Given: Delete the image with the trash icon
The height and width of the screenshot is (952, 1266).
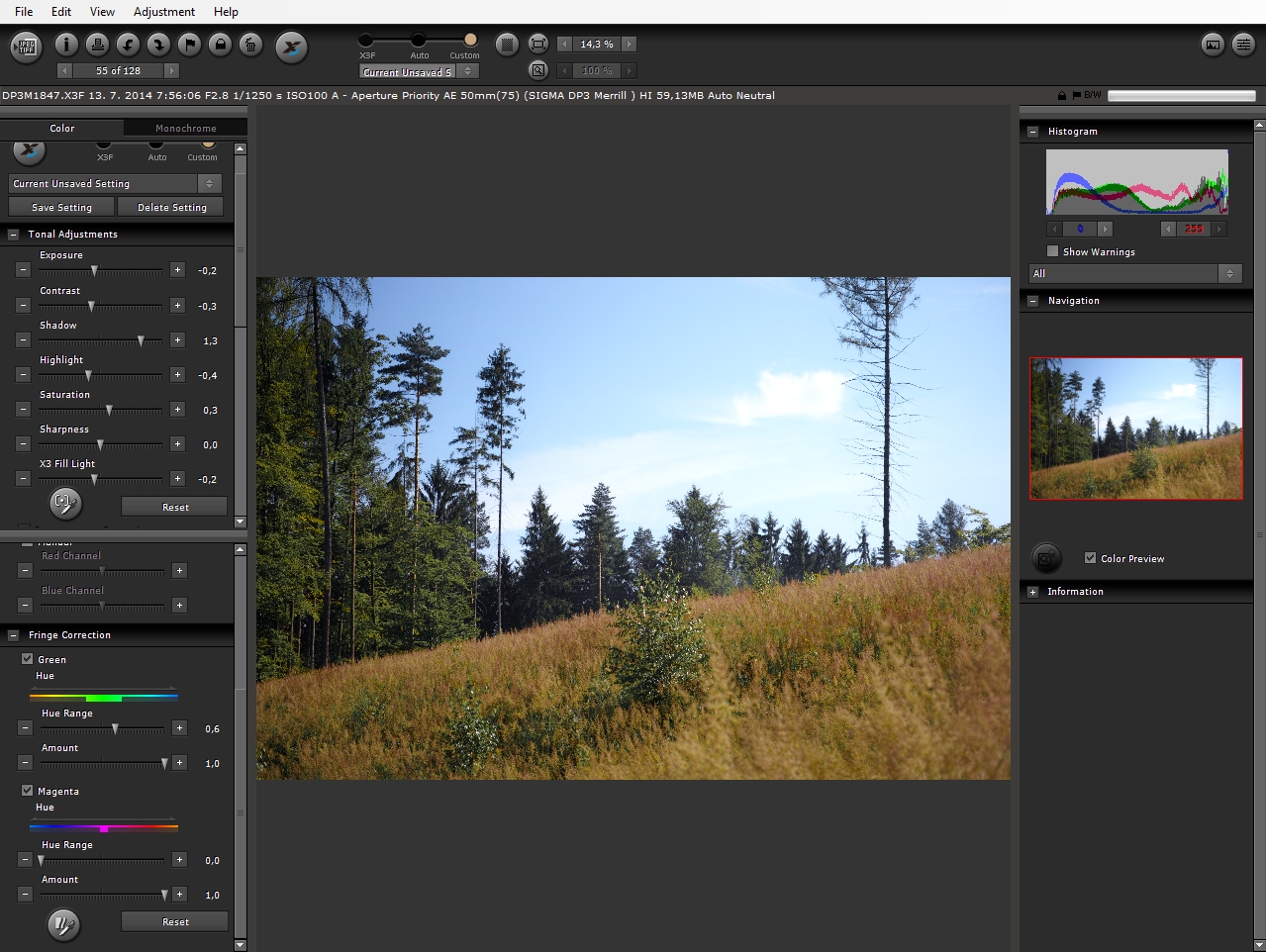Looking at the screenshot, I should [250, 45].
